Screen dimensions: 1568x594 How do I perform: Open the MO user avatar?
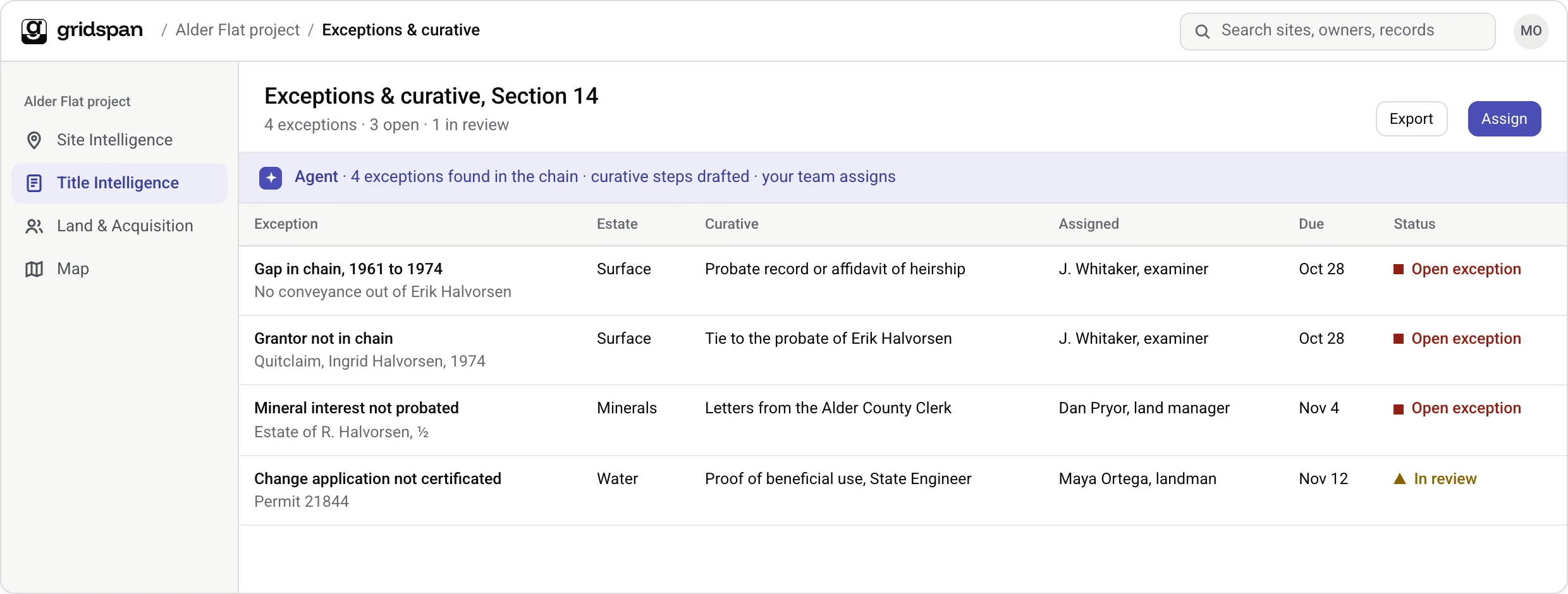(x=1531, y=31)
